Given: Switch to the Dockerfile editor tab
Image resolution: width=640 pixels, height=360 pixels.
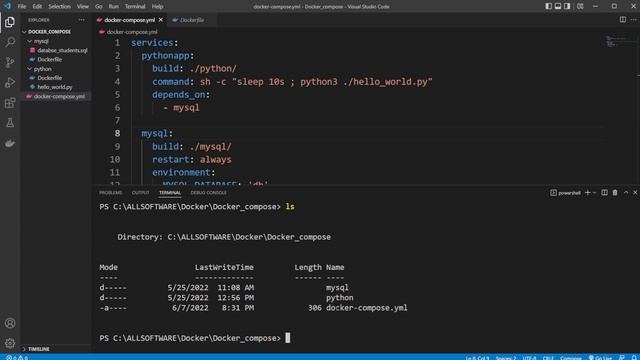Looking at the screenshot, I should (x=191, y=20).
